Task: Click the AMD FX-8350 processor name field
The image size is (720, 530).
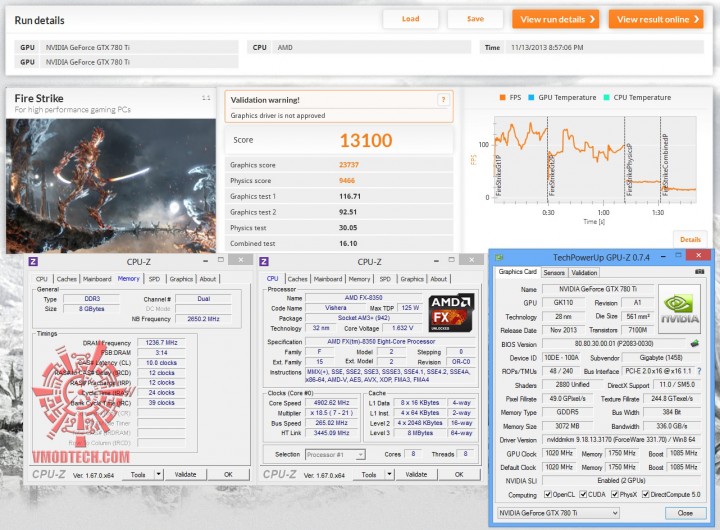Action: [x=364, y=298]
